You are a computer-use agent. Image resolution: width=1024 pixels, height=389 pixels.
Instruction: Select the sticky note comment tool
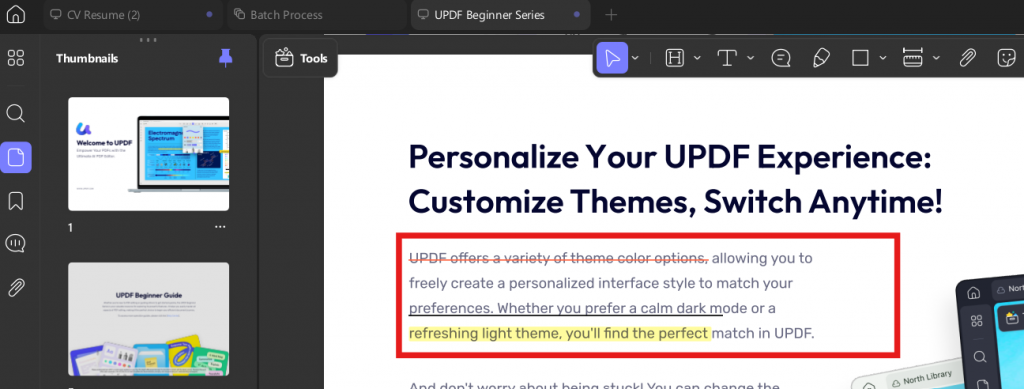pos(780,58)
